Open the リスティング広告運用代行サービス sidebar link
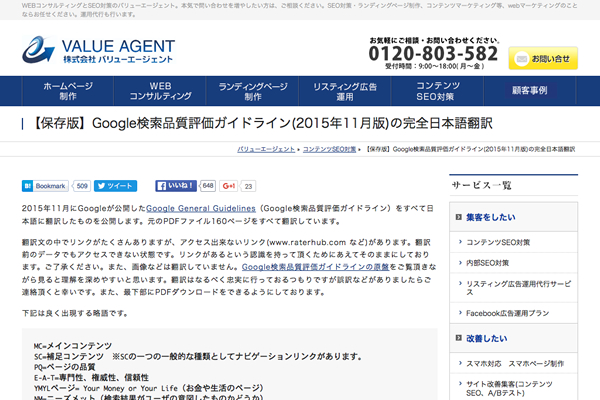 pyautogui.click(x=518, y=288)
